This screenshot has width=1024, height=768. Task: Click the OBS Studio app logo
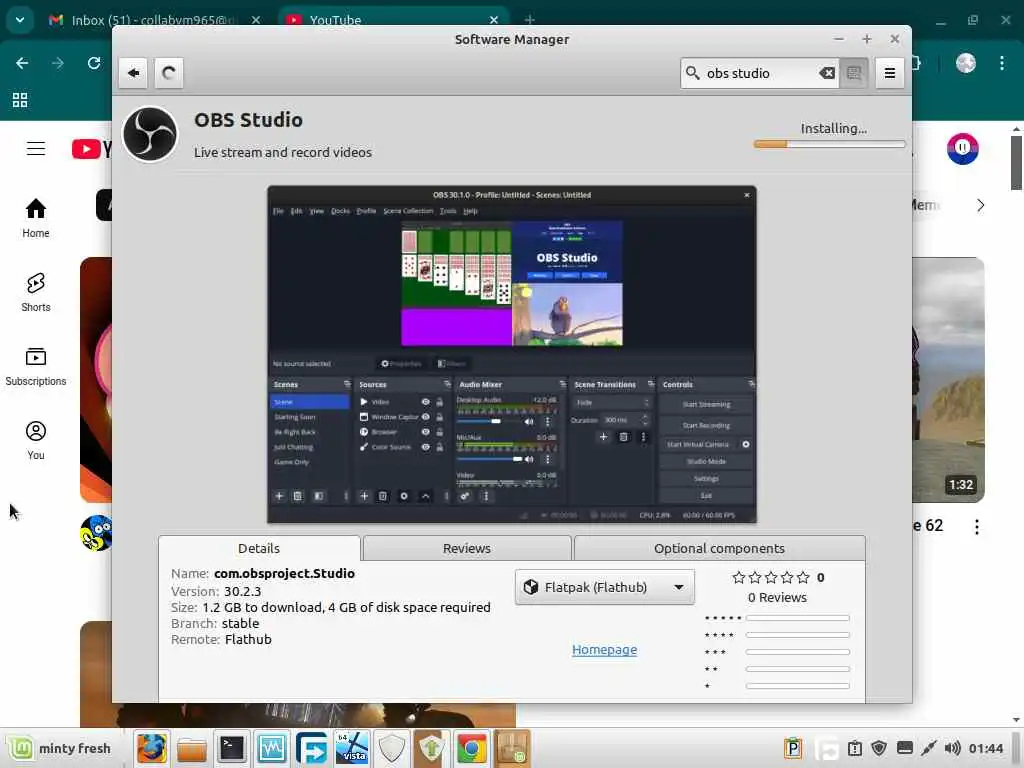150,134
